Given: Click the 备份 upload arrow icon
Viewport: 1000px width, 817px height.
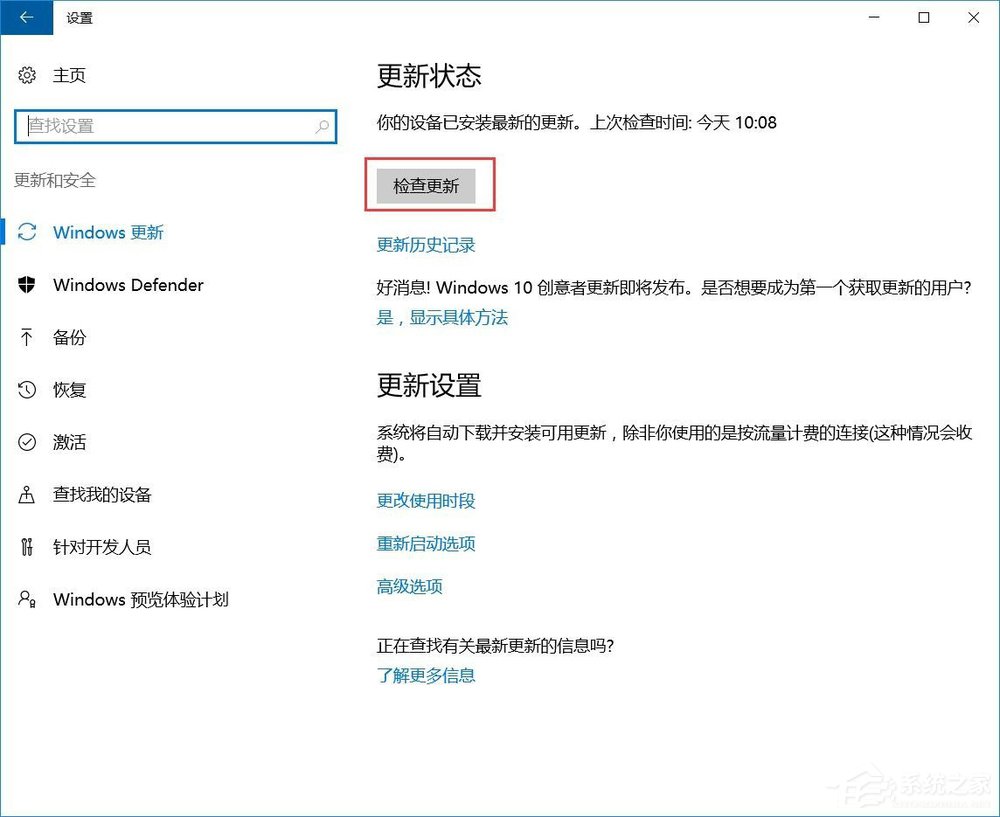Looking at the screenshot, I should 25,337.
